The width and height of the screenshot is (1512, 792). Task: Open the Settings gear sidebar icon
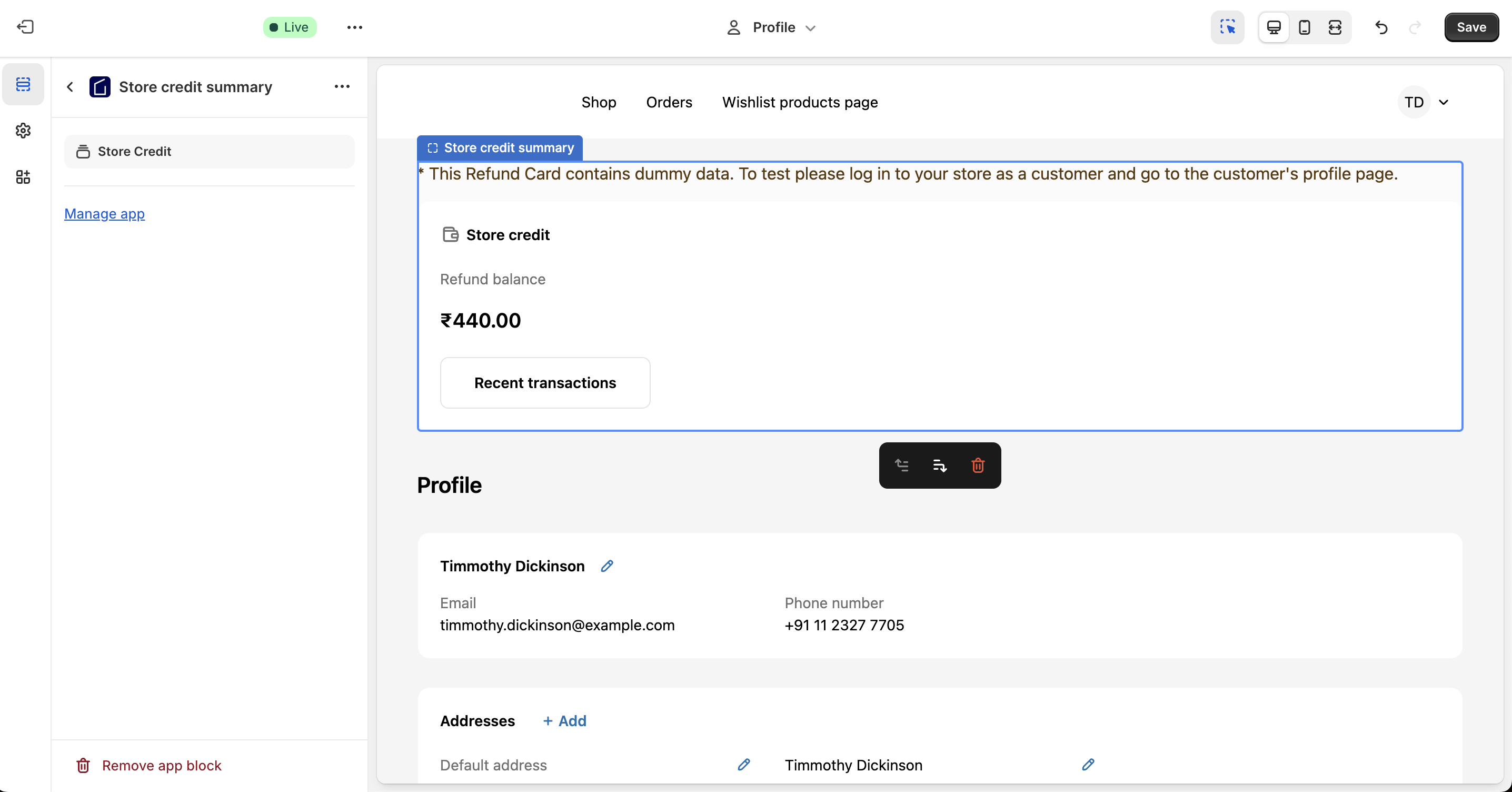pyautogui.click(x=23, y=131)
